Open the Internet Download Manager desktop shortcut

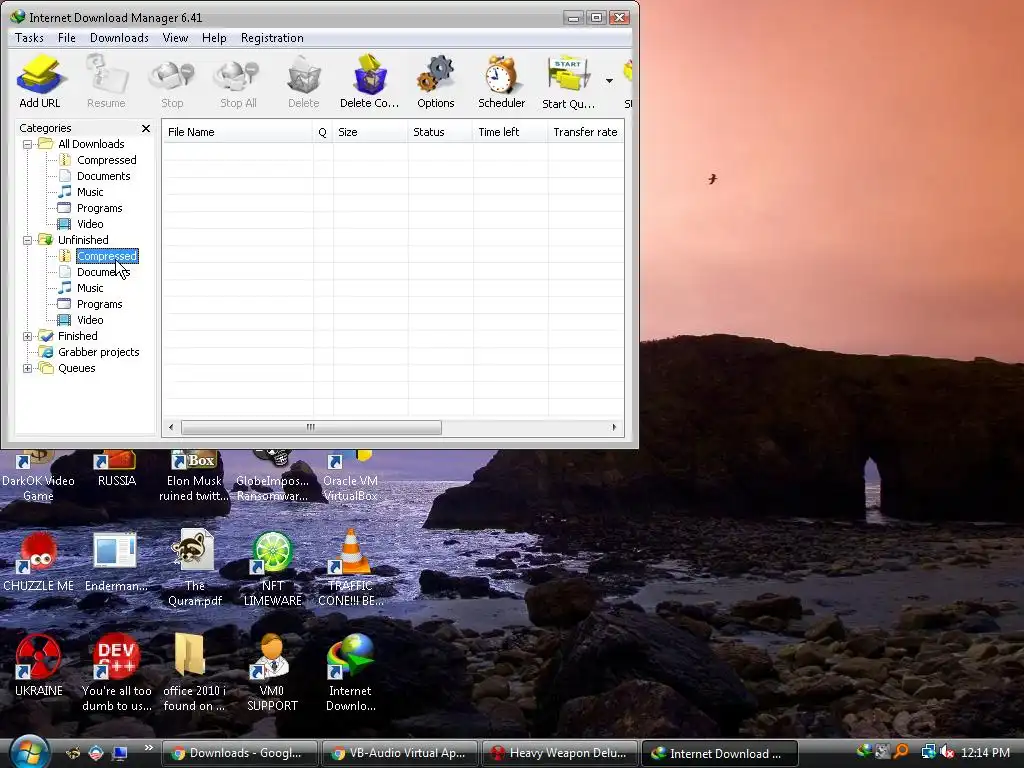point(351,673)
